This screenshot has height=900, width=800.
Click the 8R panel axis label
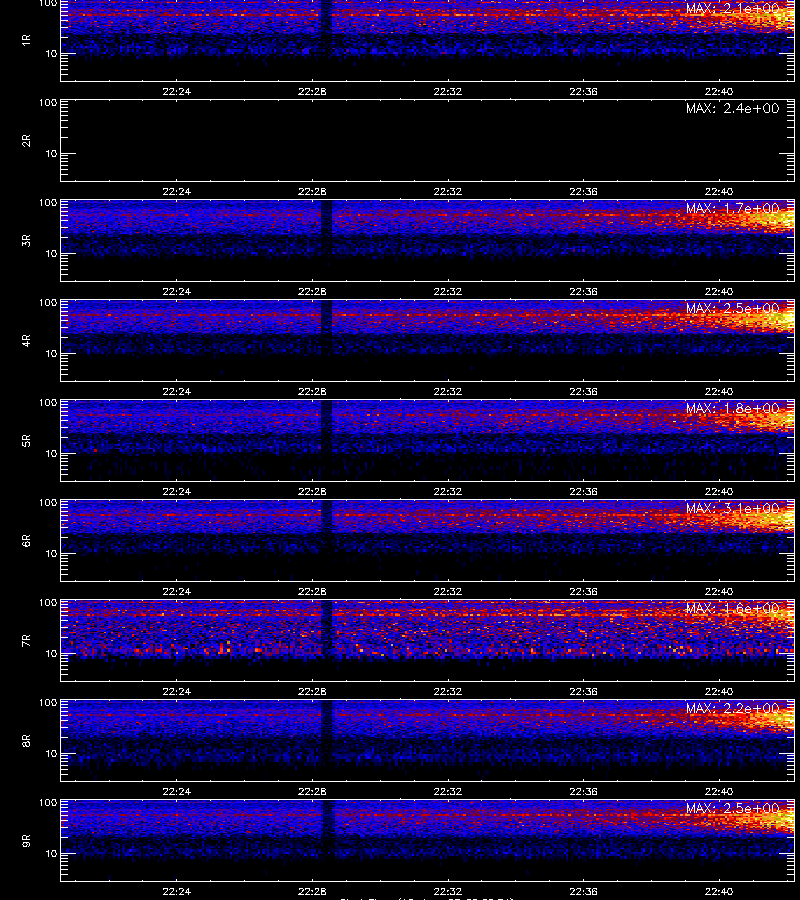pos(26,740)
